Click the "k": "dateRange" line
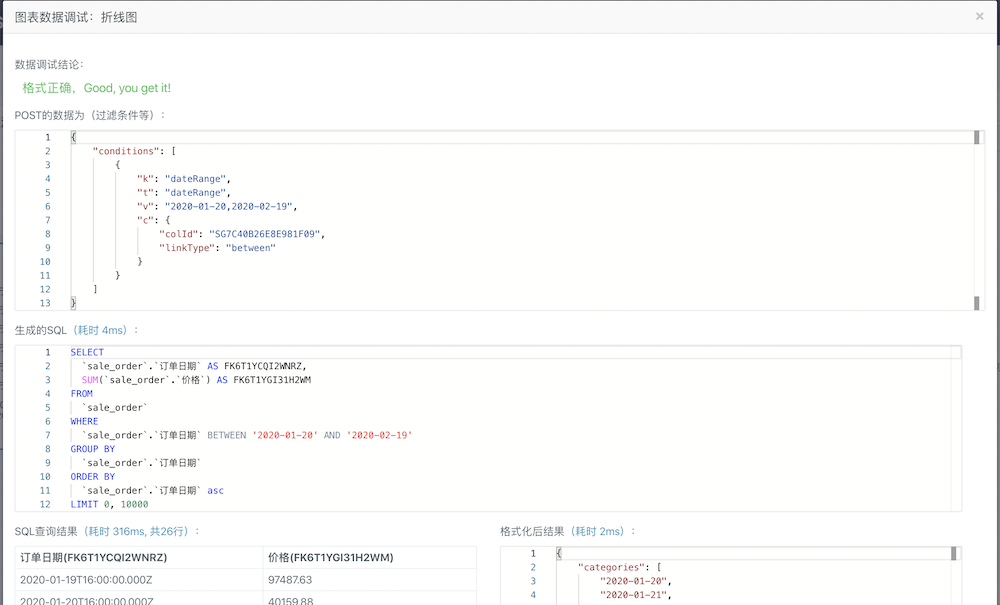This screenshot has height=605, width=1000. [x=184, y=179]
